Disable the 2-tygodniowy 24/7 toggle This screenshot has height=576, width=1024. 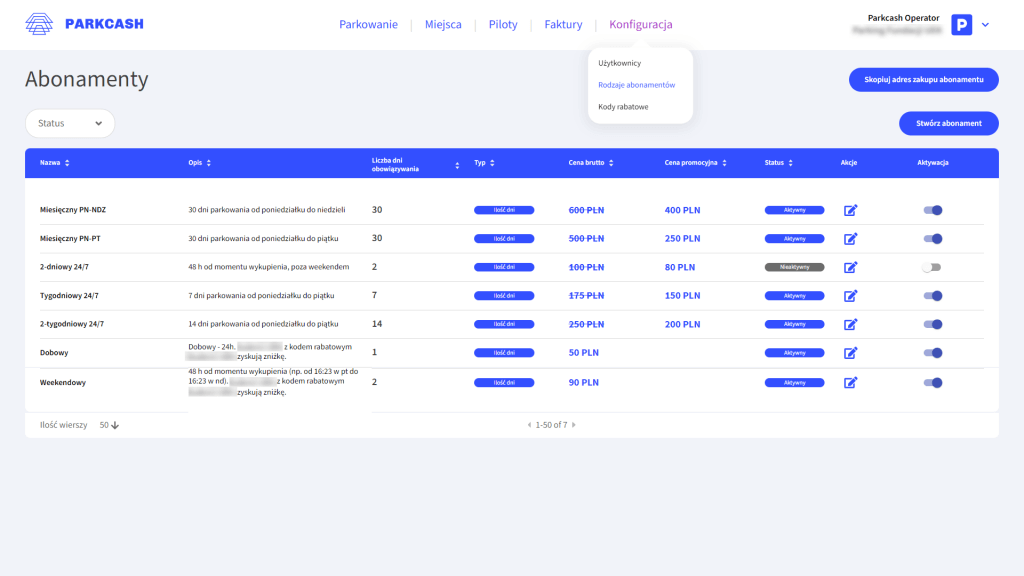coord(933,324)
